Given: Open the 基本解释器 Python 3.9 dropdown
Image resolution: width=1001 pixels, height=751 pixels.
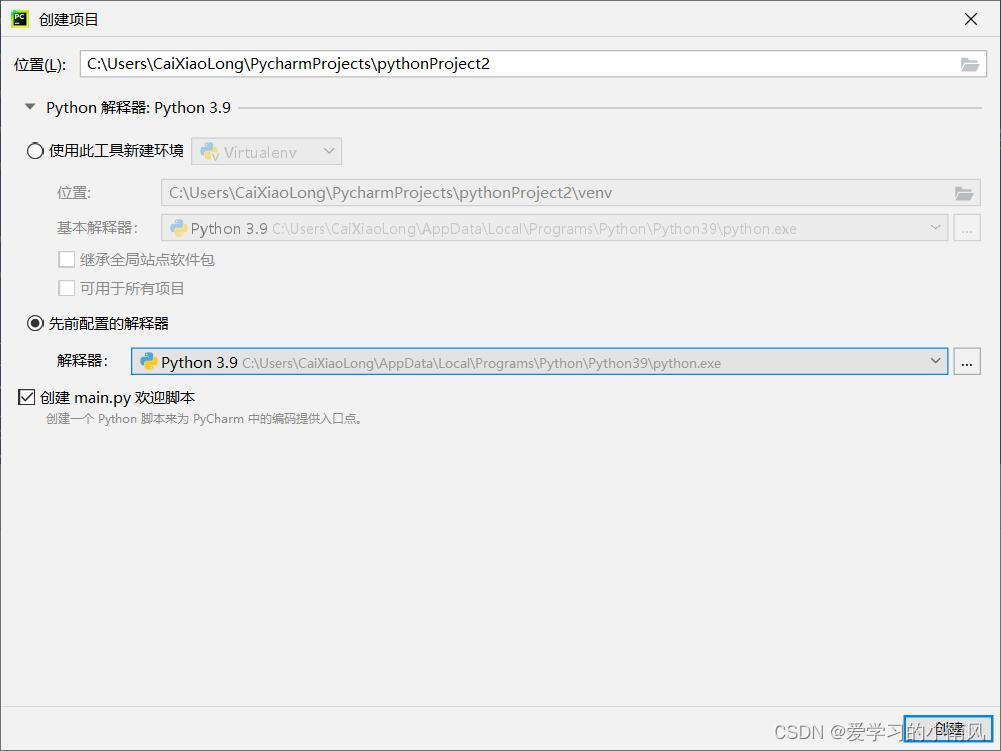Looking at the screenshot, I should [554, 228].
